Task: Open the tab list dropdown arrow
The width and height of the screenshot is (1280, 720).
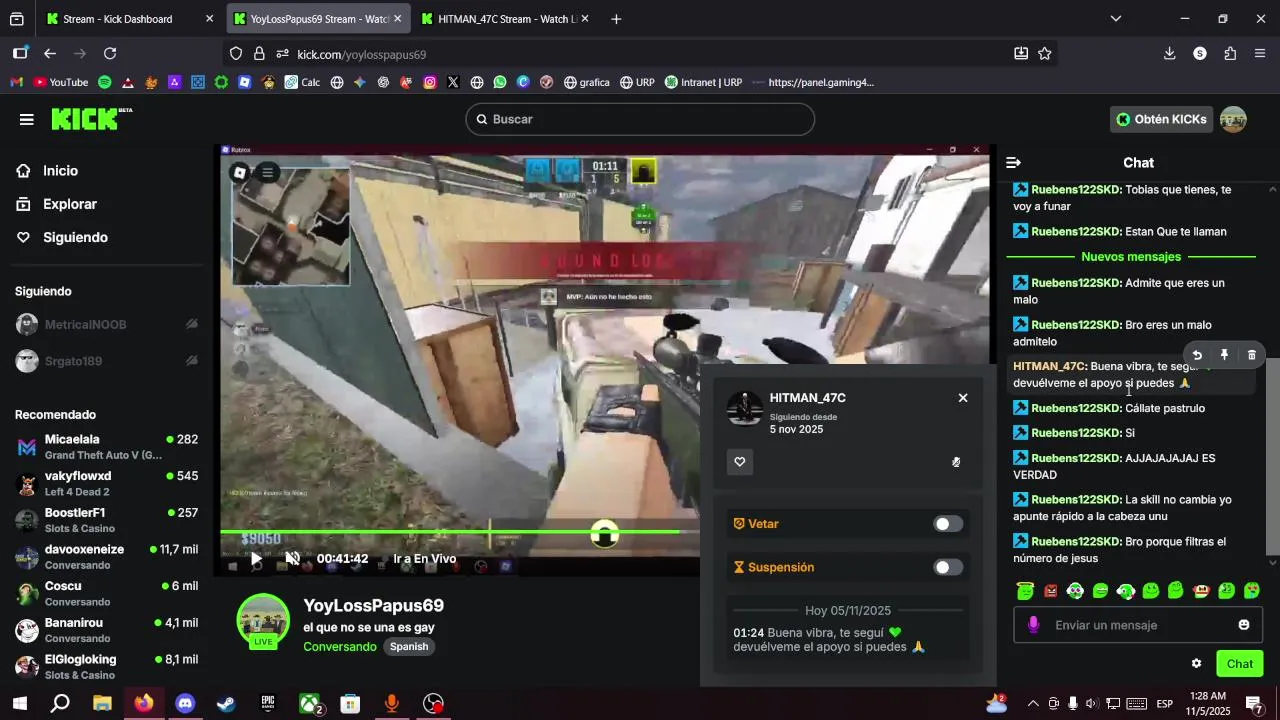Action: [1116, 18]
